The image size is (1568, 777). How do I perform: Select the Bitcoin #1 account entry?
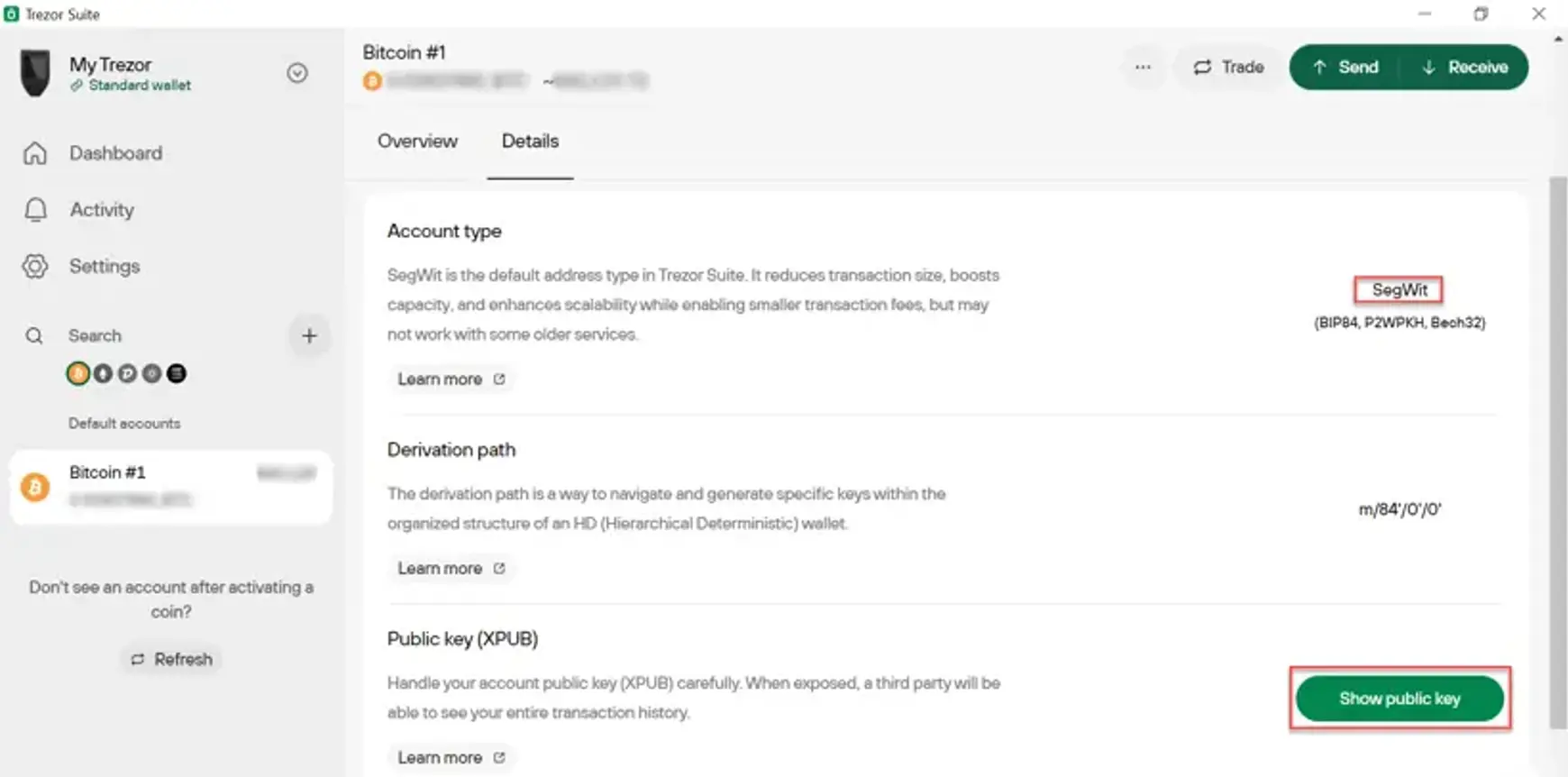click(171, 487)
